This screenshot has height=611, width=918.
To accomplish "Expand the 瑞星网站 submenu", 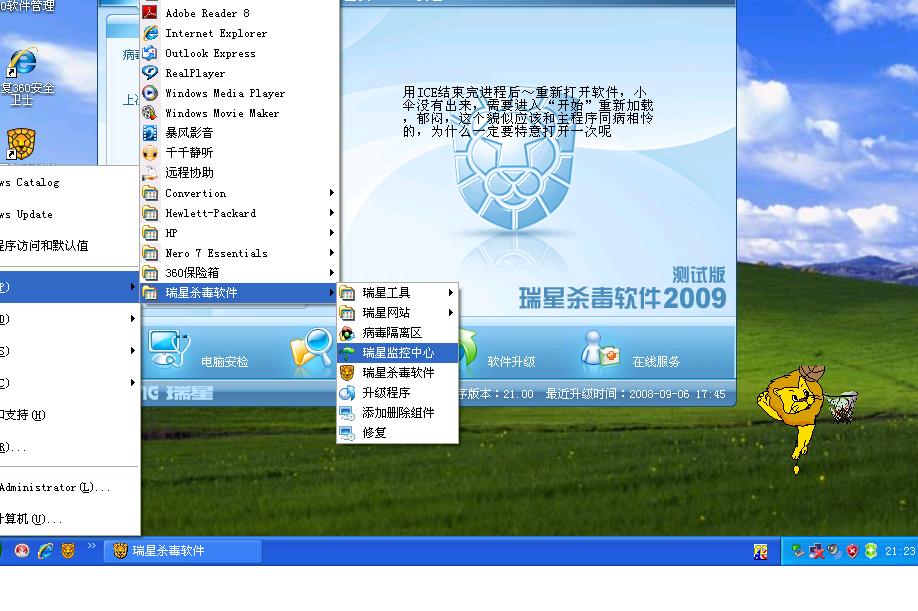I will tap(398, 313).
